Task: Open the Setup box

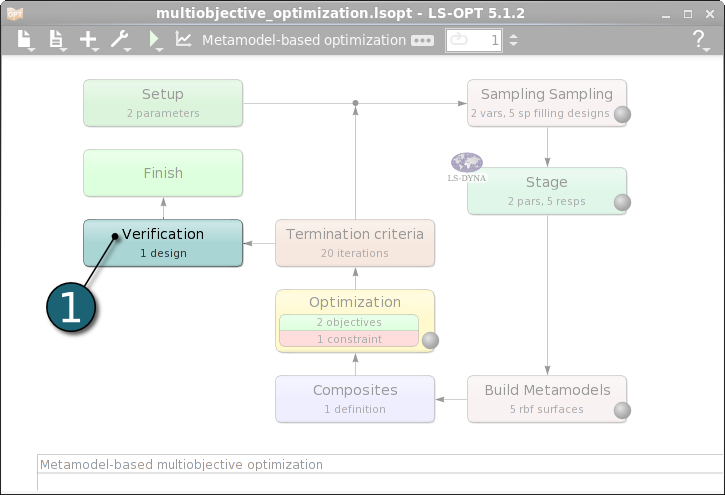Action: (x=163, y=103)
